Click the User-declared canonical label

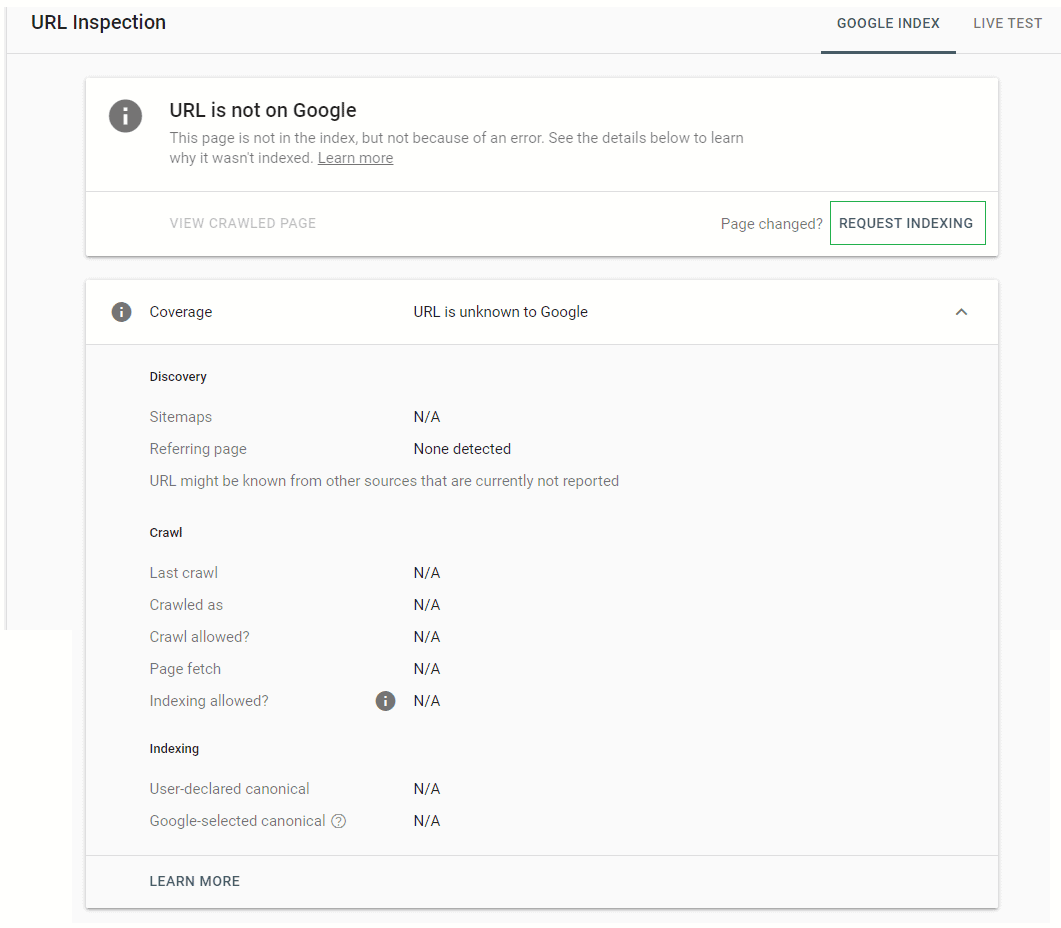(229, 789)
